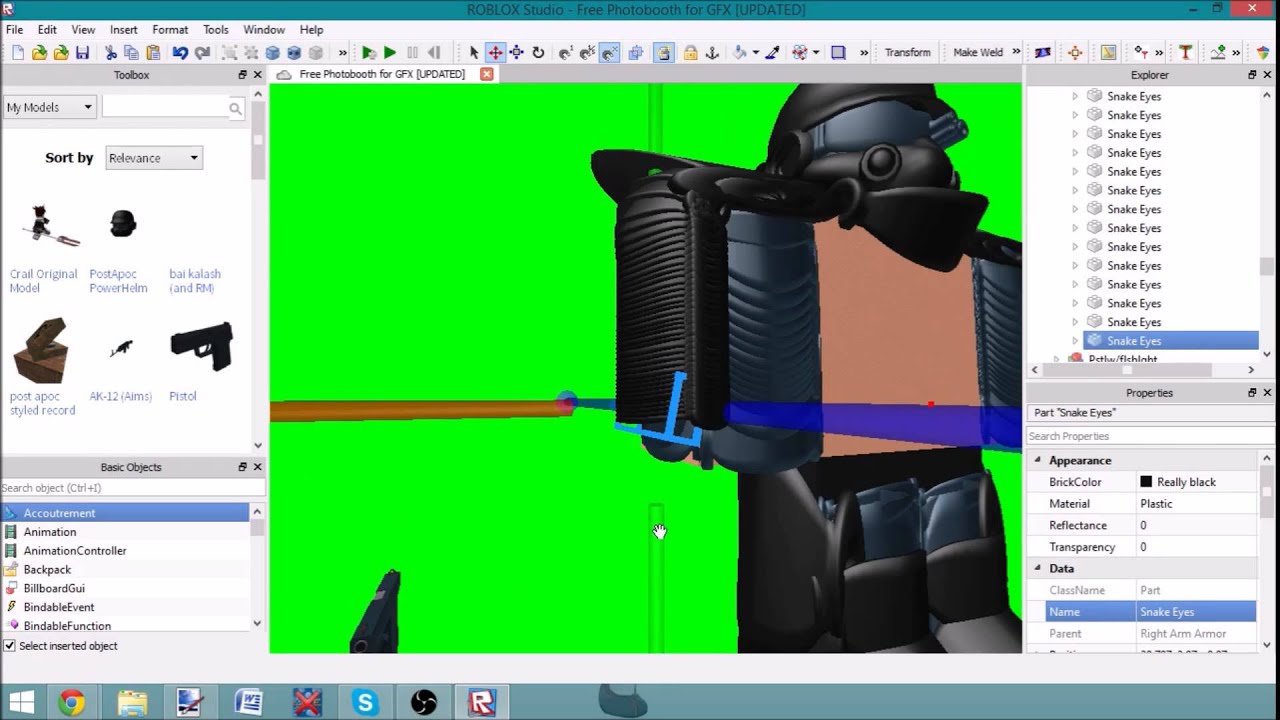Activate the Move tool
This screenshot has height=720, width=1280.
point(495,53)
